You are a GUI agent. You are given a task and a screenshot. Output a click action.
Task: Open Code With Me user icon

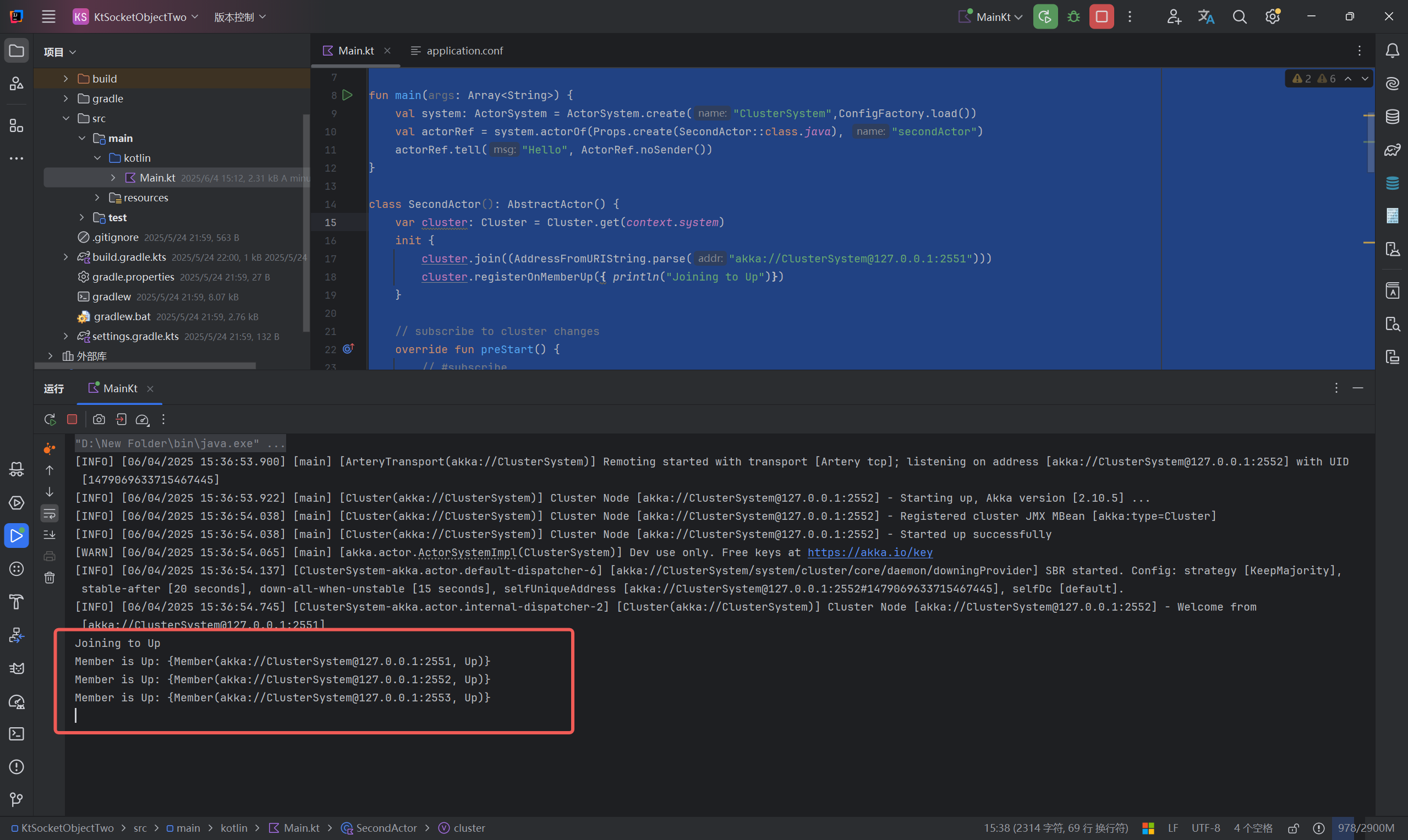pos(1173,17)
